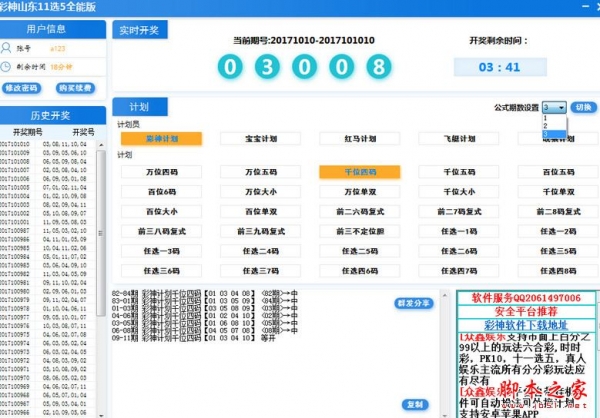Select the 用户信息 panel header
The width and height of the screenshot is (600, 418).
pos(53,29)
